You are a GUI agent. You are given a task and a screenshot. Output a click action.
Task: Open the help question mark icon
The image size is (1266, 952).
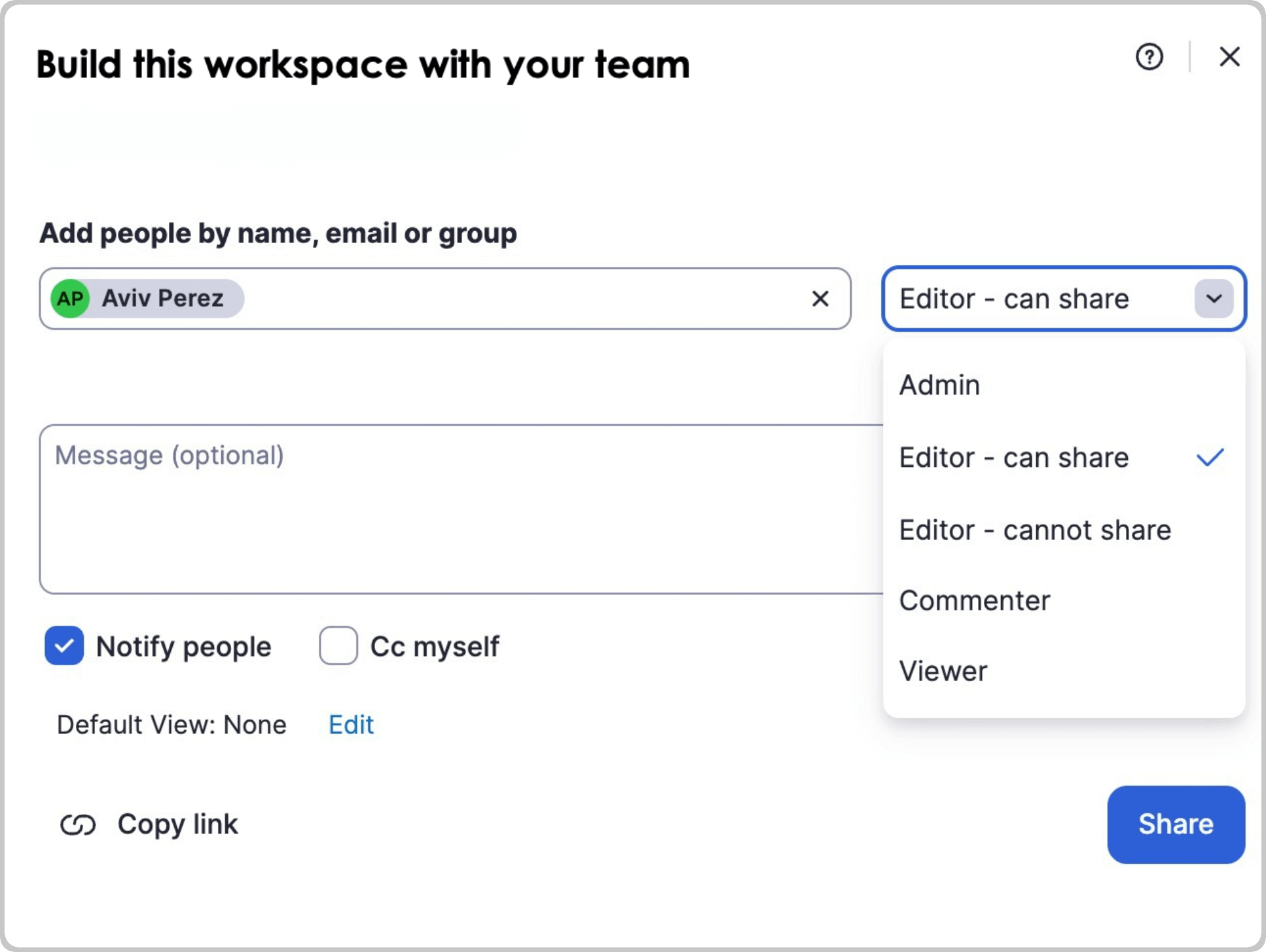1149,58
